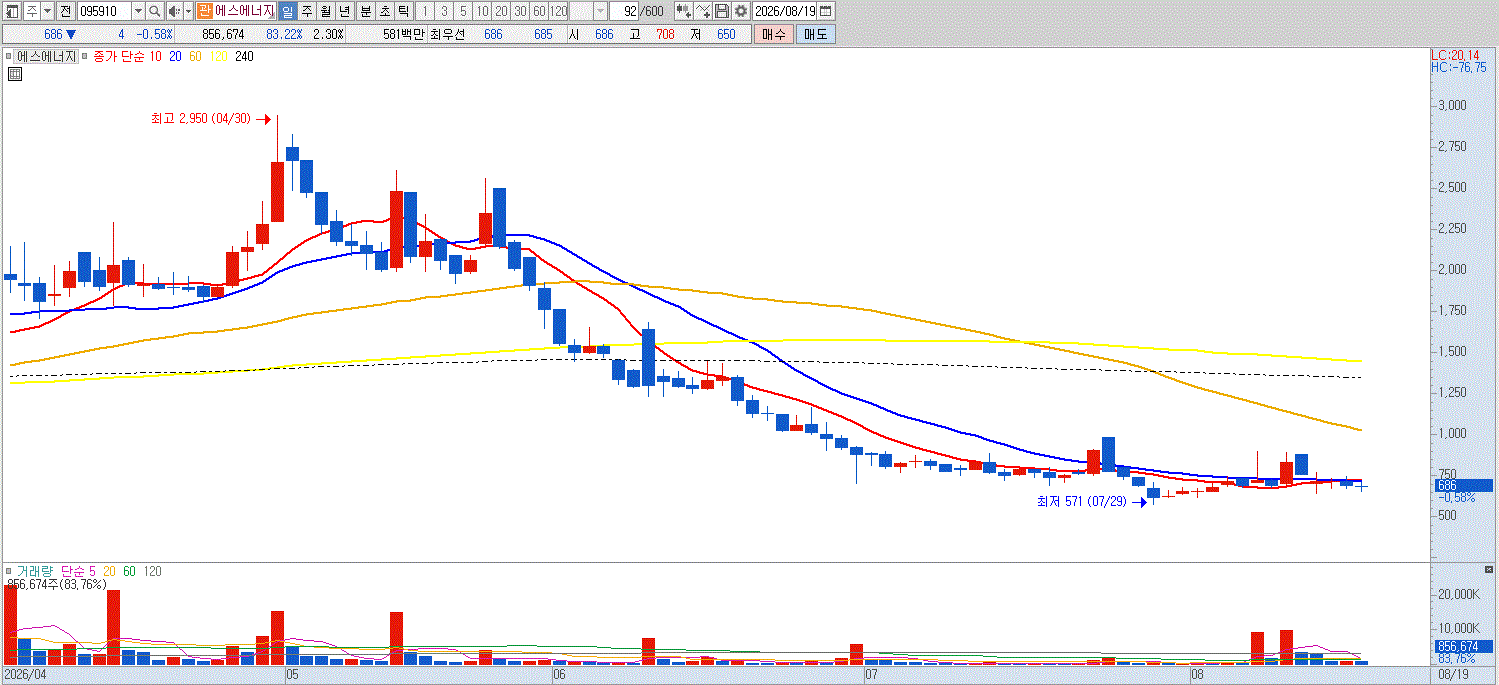This screenshot has width=1499, height=685.
Task: Click the red 10 moving average legend
Action: pos(156,57)
